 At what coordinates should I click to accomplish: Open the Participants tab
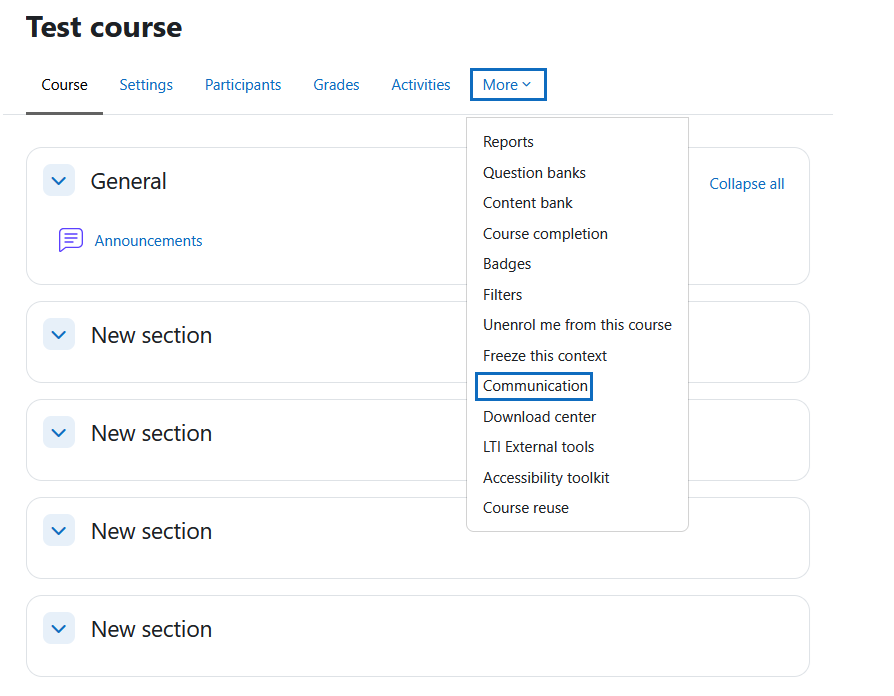click(243, 85)
